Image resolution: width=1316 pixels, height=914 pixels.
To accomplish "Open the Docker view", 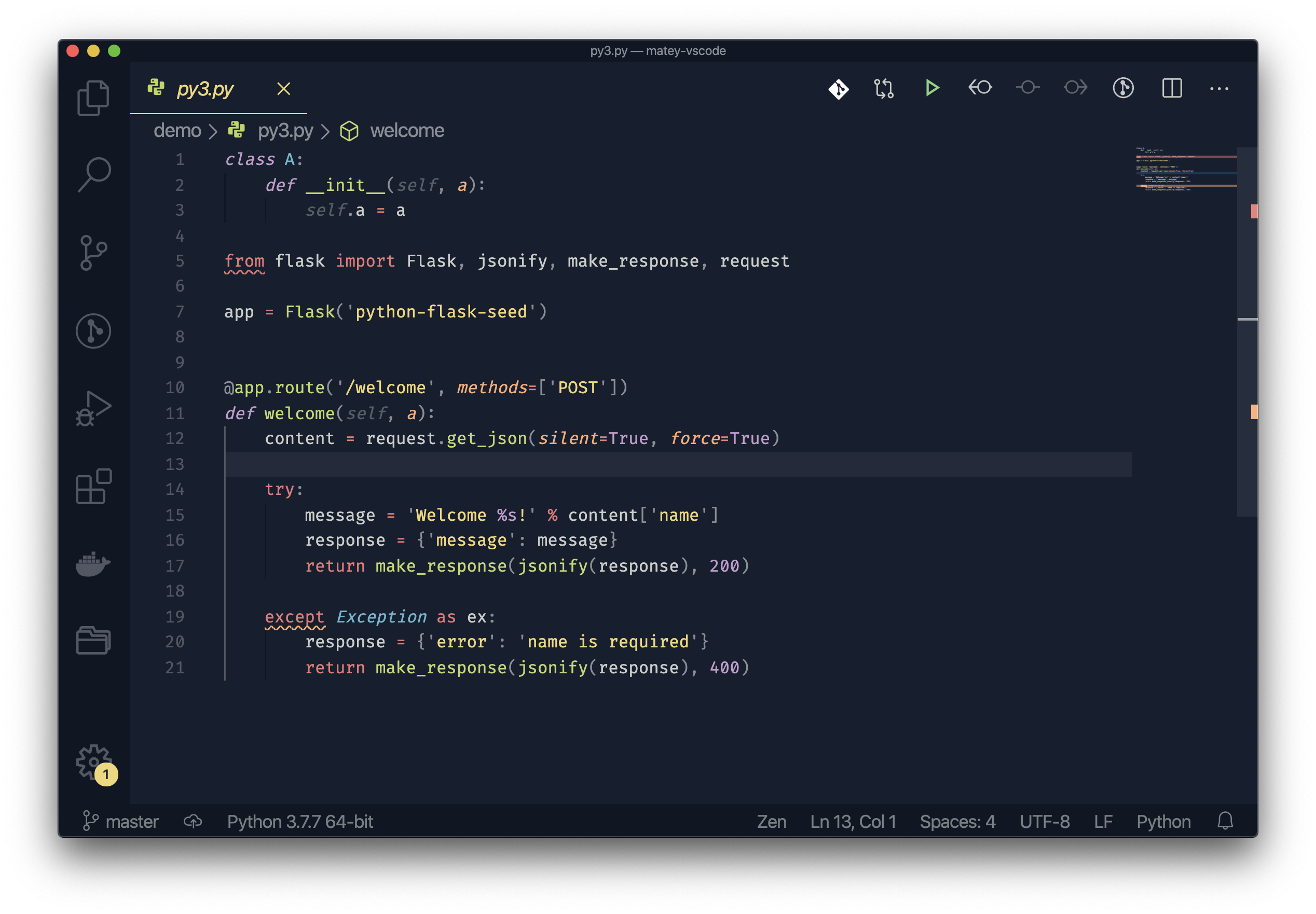I will tap(93, 564).
